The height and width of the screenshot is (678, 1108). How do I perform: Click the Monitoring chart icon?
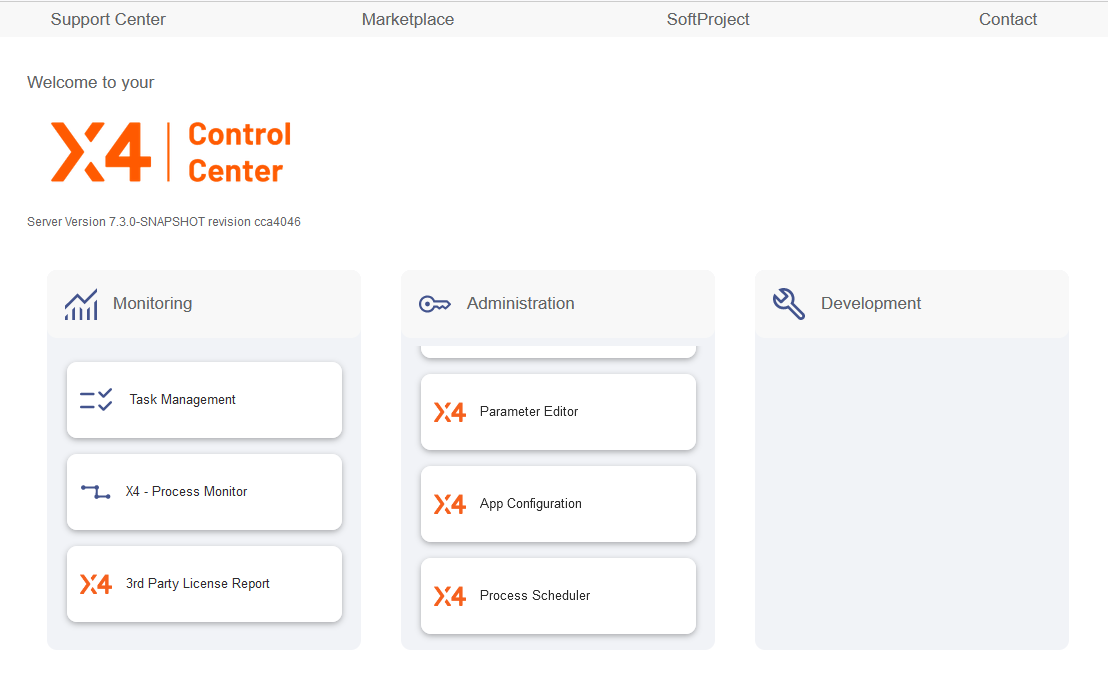(81, 303)
